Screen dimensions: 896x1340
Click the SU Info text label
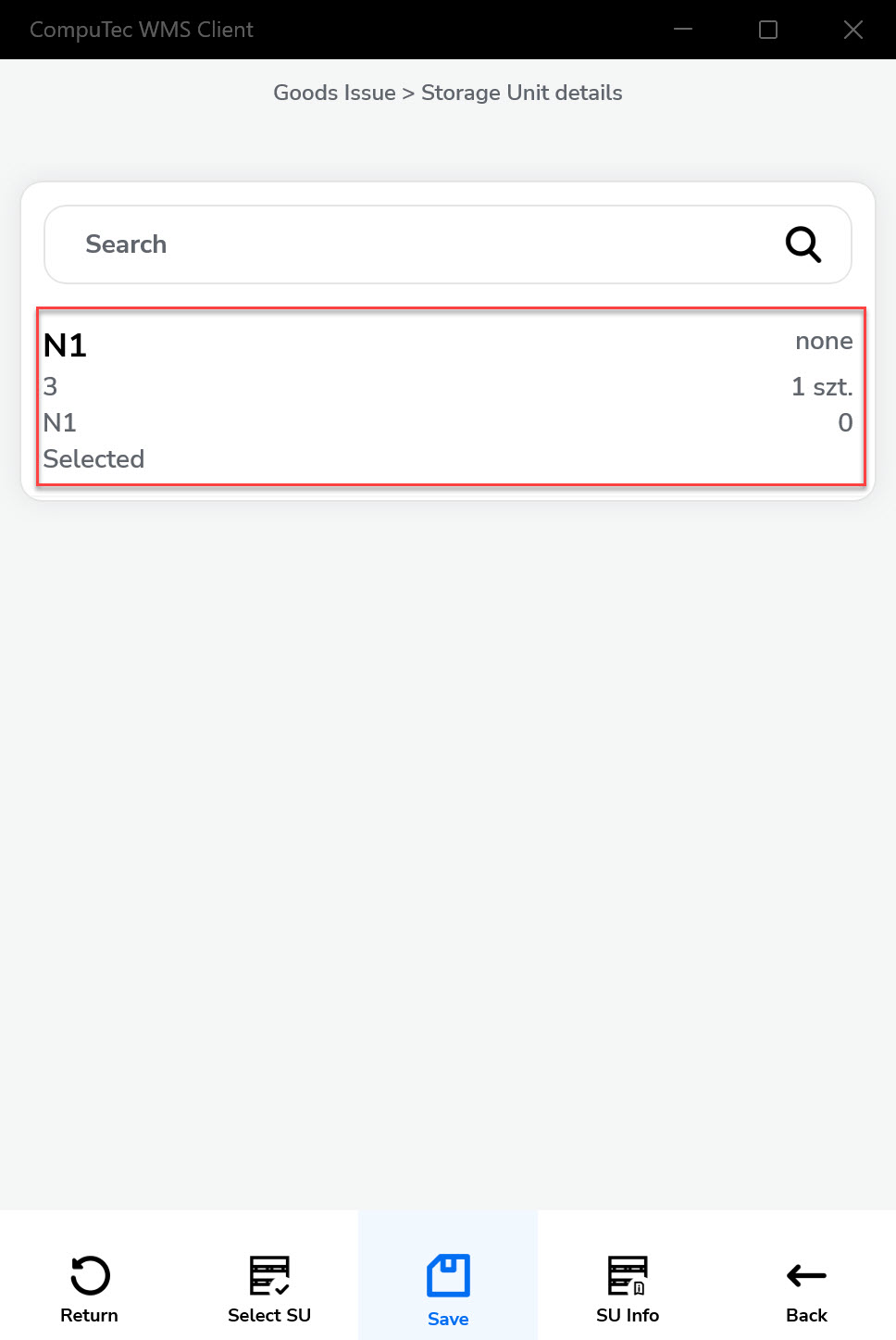click(628, 1315)
